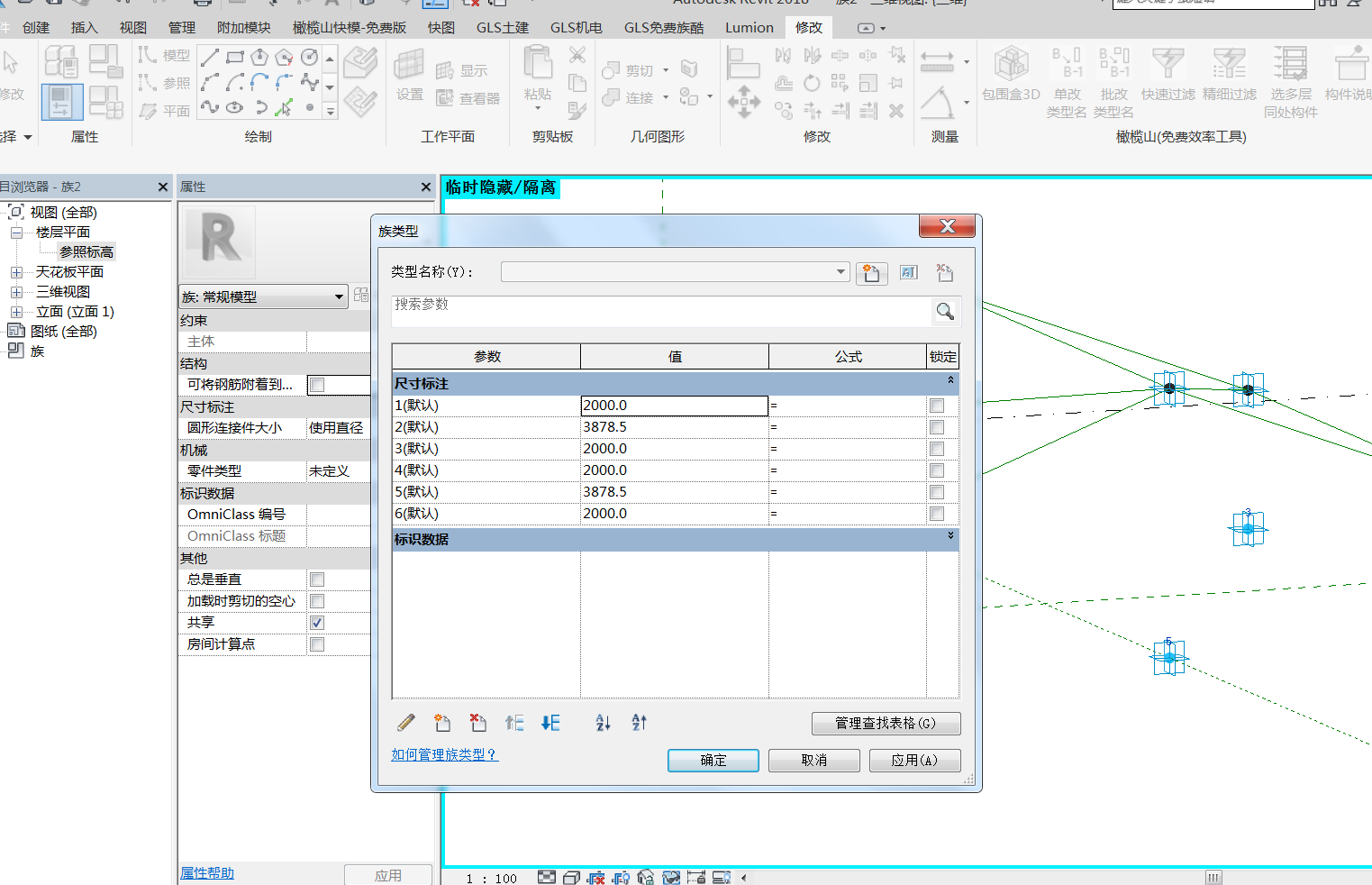Click the new parameter icon at dialog bottom
The width and height of the screenshot is (1372, 885).
pyautogui.click(x=442, y=723)
